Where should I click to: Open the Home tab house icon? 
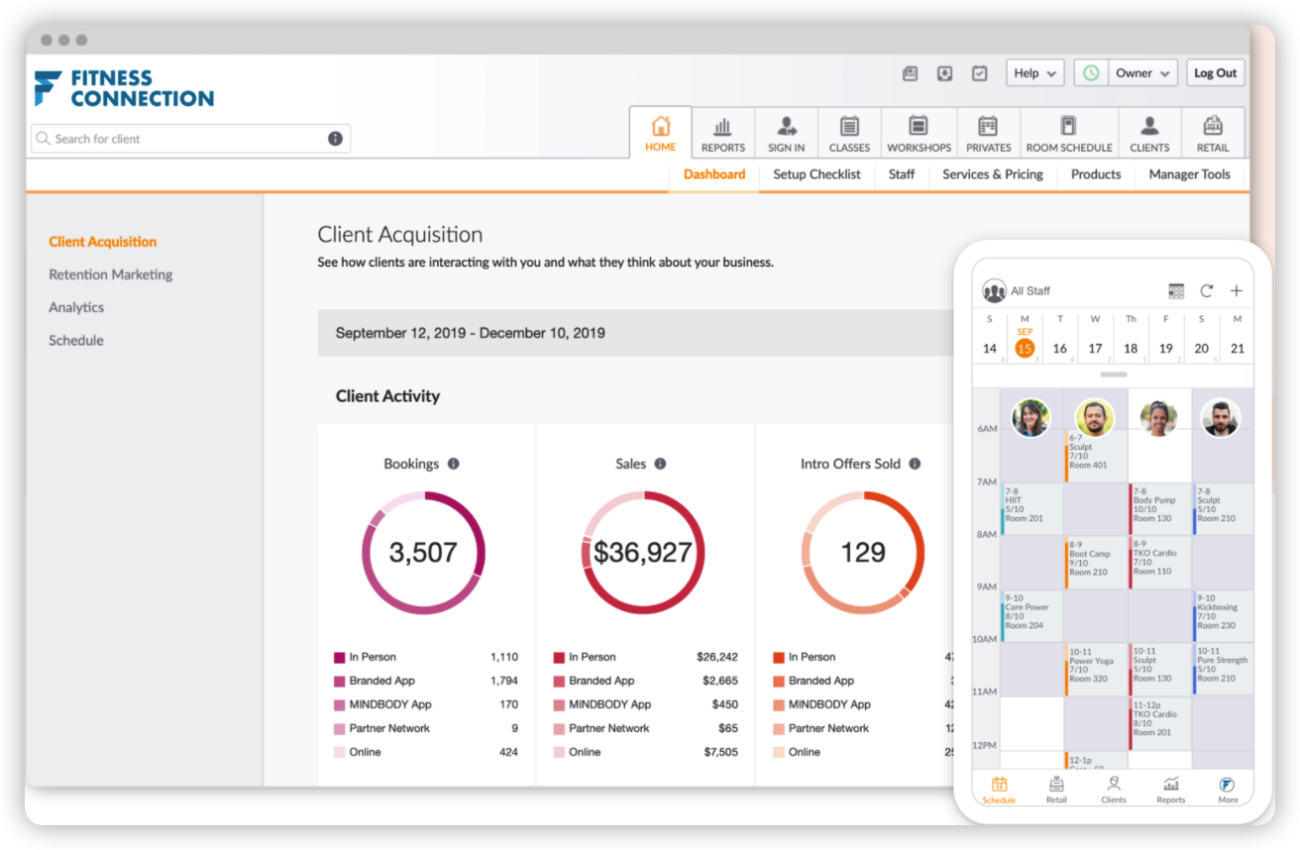(660, 127)
